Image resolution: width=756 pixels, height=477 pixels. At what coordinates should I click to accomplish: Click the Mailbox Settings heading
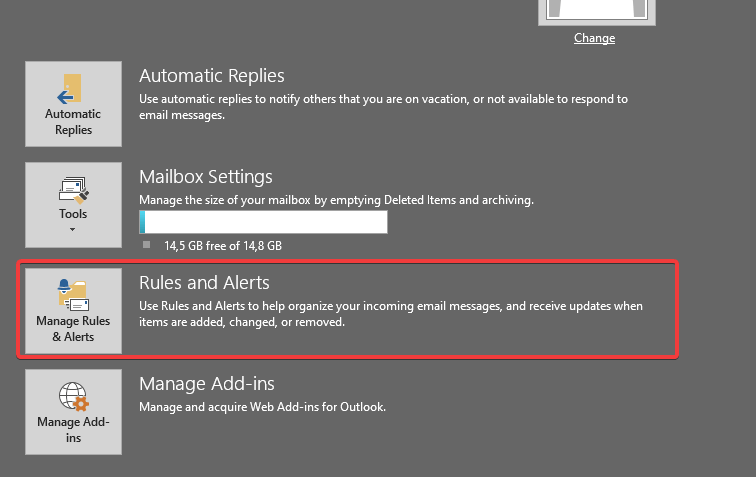coord(206,177)
